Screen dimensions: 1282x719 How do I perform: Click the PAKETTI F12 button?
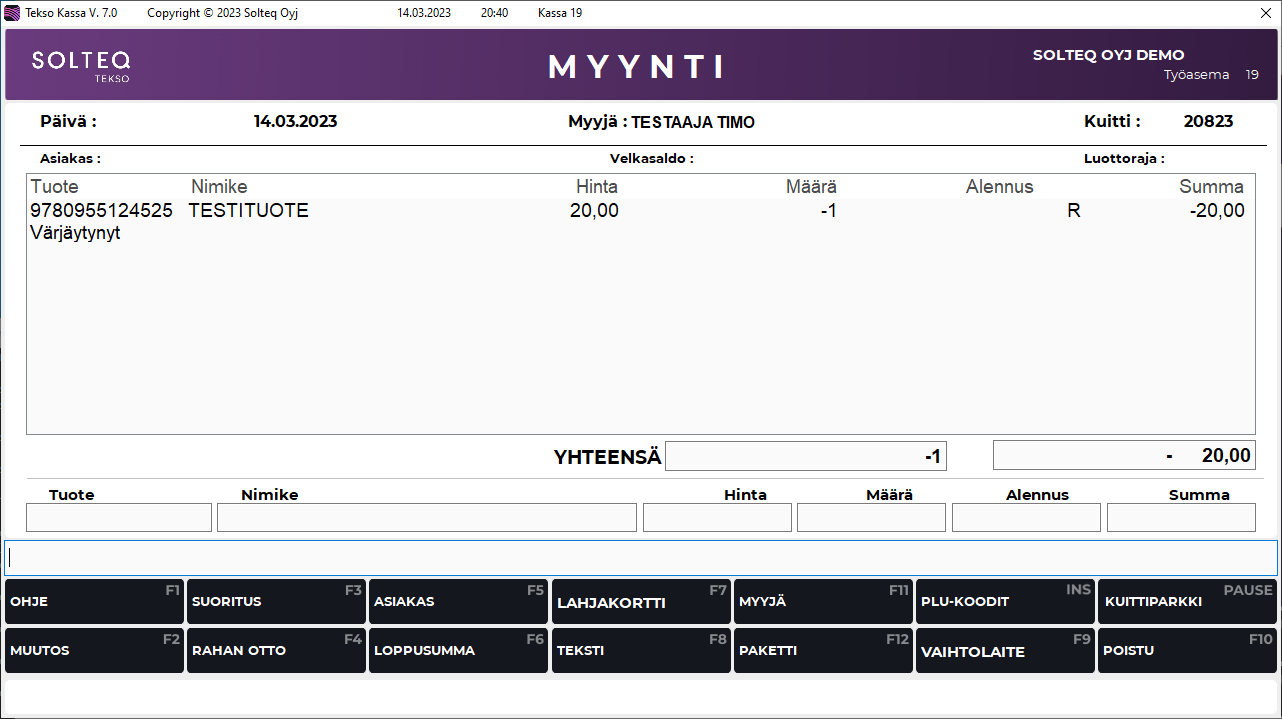point(823,651)
